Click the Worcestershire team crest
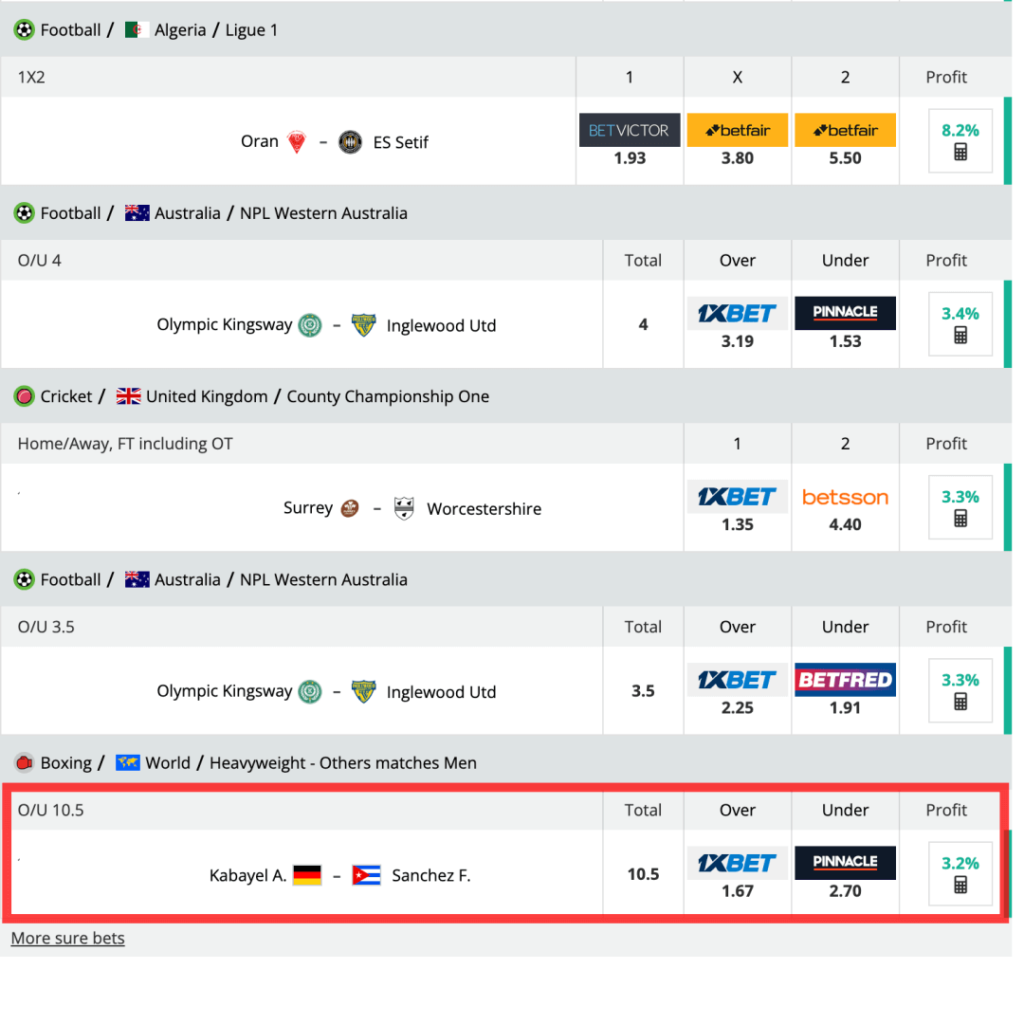The width and height of the screenshot is (1024, 1024). click(404, 508)
